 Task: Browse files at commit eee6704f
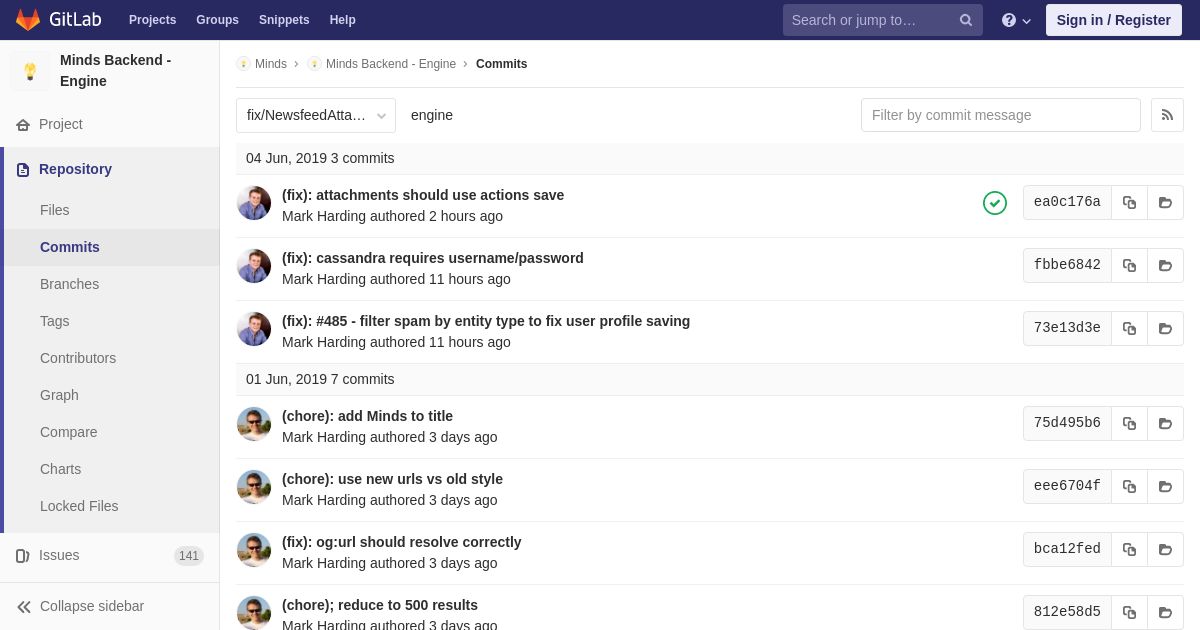point(1165,486)
